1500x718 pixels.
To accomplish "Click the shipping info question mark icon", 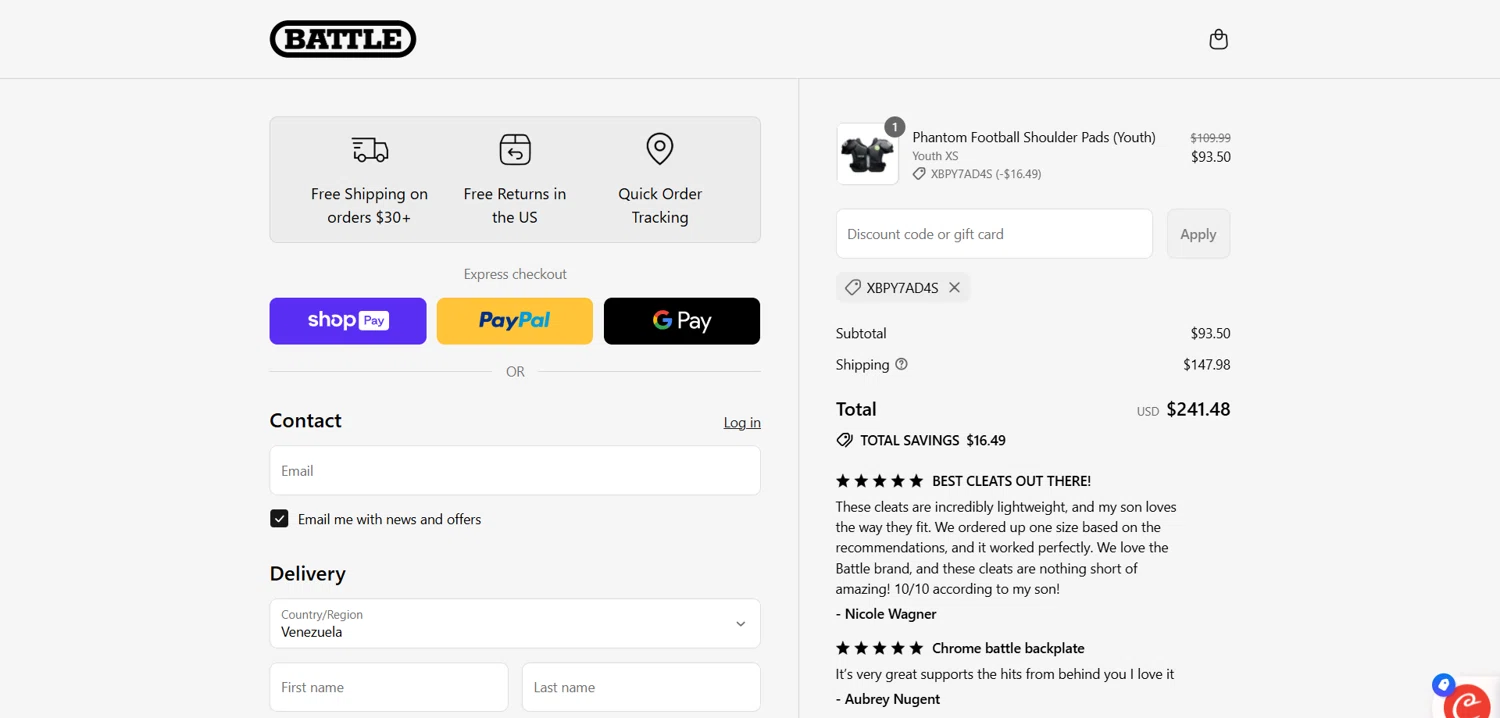I will click(x=901, y=364).
